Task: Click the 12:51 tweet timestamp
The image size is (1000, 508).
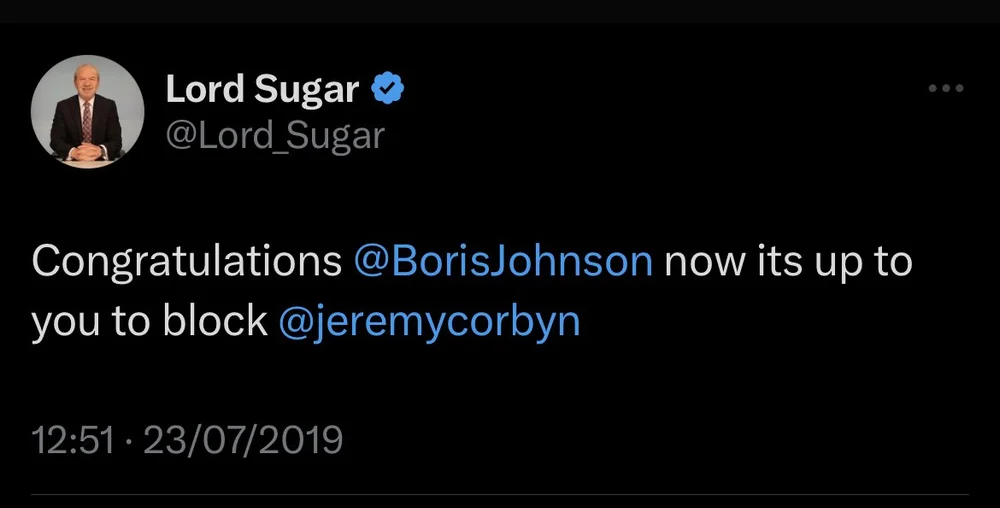Action: pos(72,440)
